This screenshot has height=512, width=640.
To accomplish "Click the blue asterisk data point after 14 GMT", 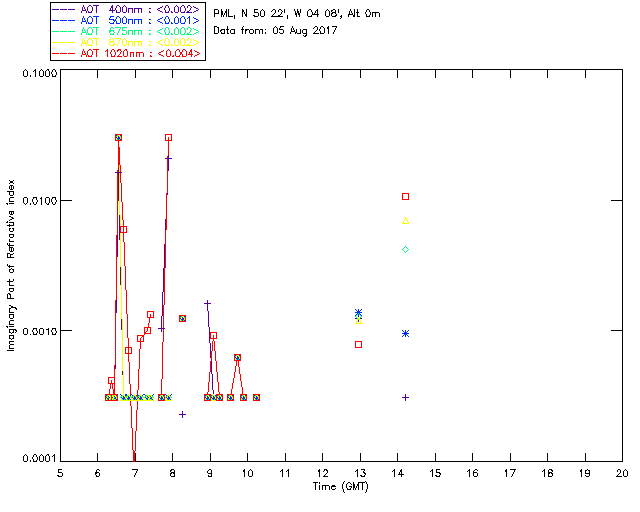I will click(405, 334).
